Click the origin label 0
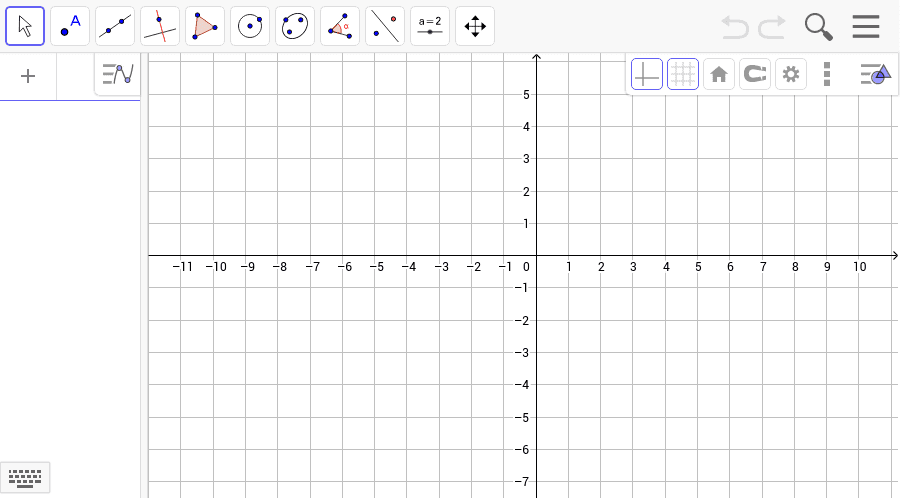900x500 pixels. coord(526,267)
